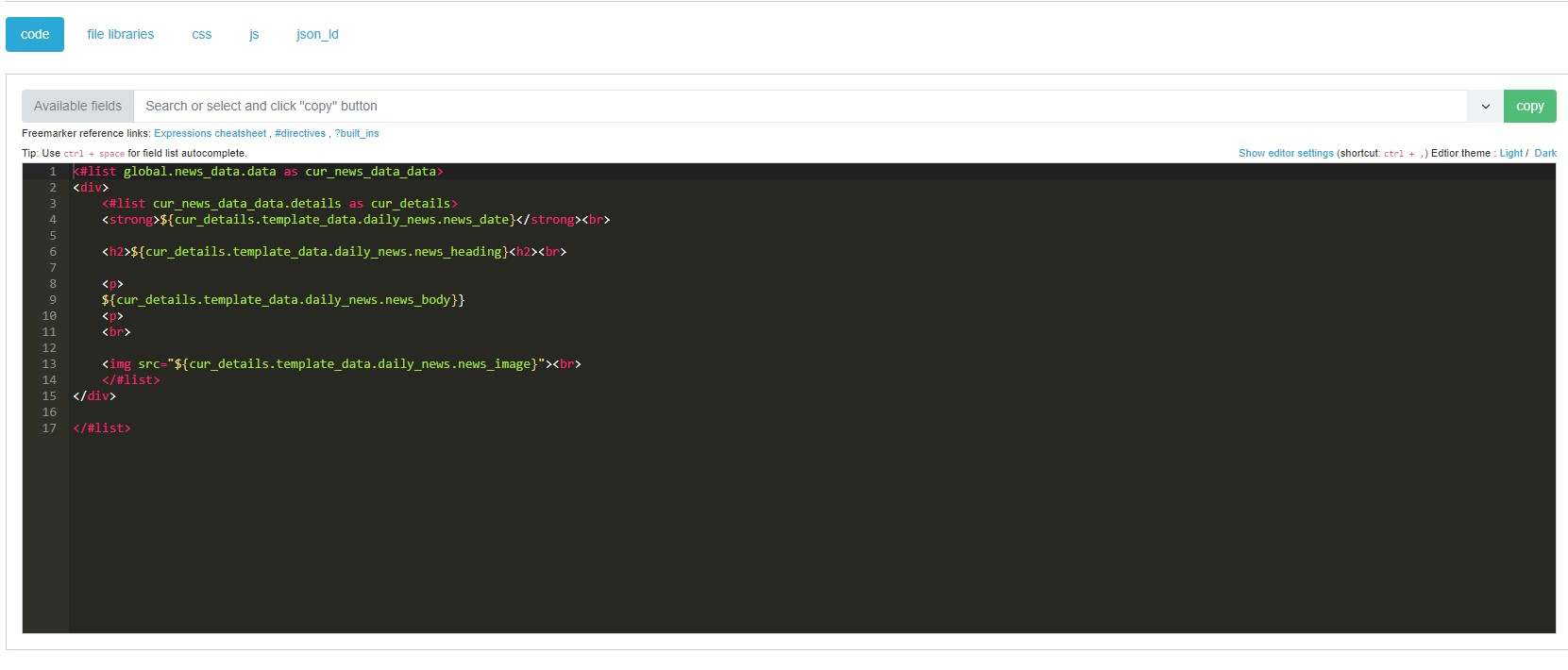Open the file libraries tab
This screenshot has width=1568, height=670.
120,34
